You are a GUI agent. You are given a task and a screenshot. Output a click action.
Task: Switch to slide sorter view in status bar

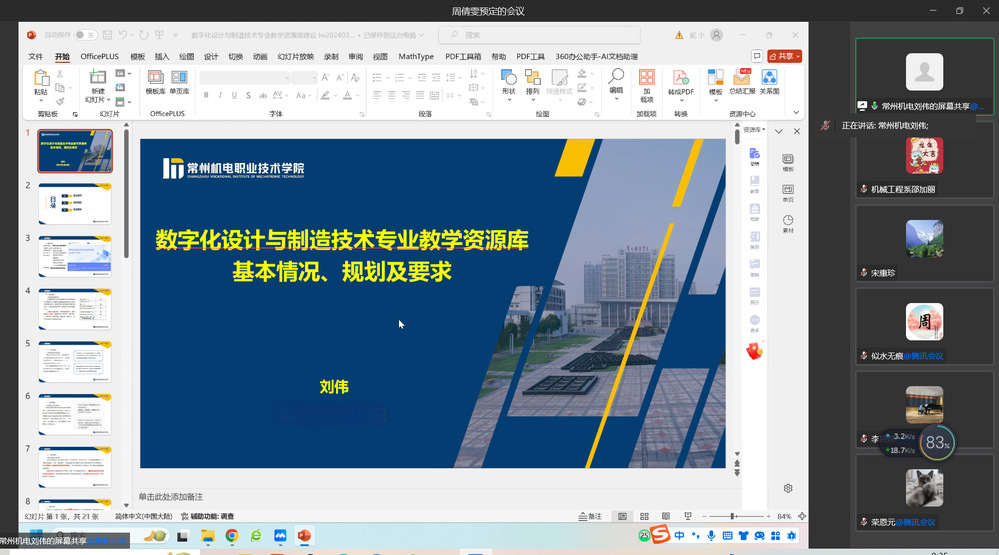pos(642,516)
